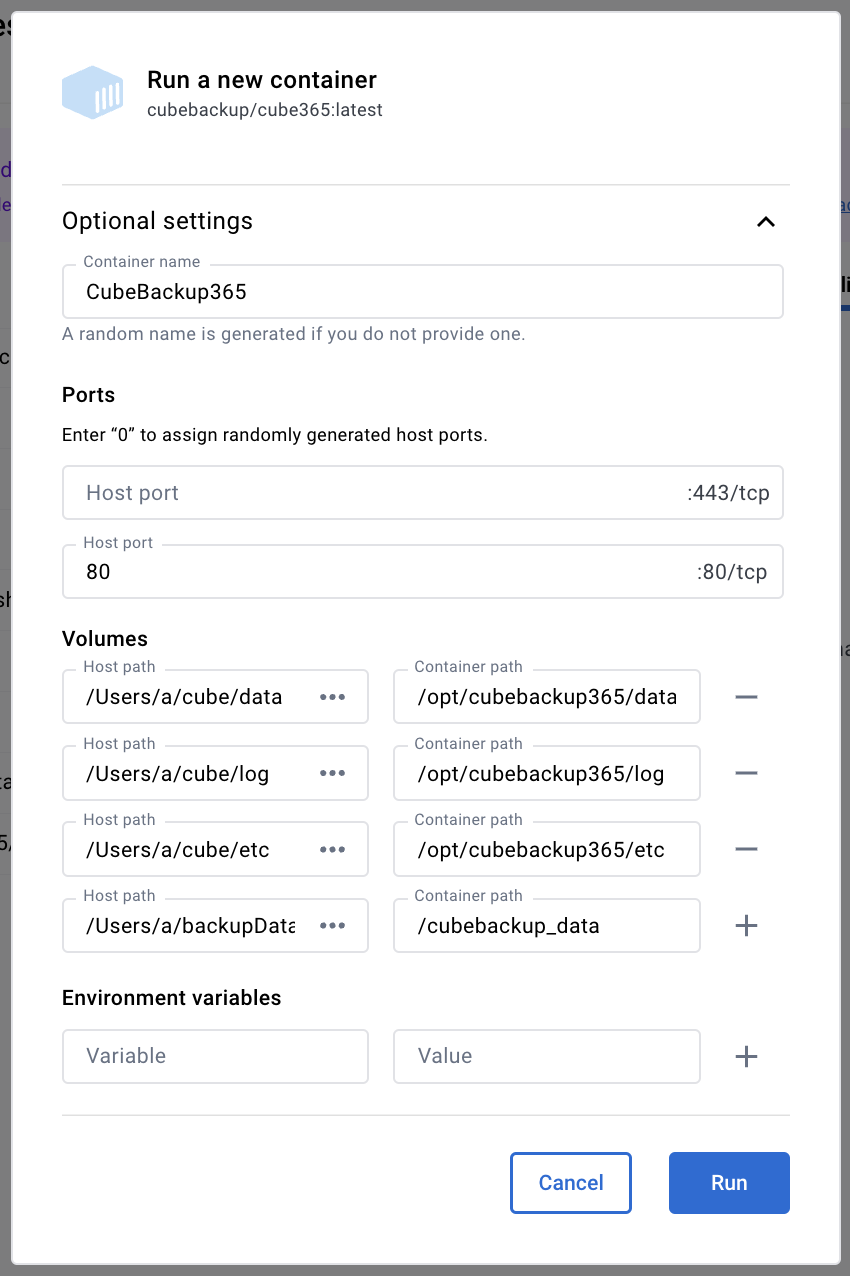Screen dimensions: 850x1276
Task: Run the new container
Action: [x=729, y=1183]
